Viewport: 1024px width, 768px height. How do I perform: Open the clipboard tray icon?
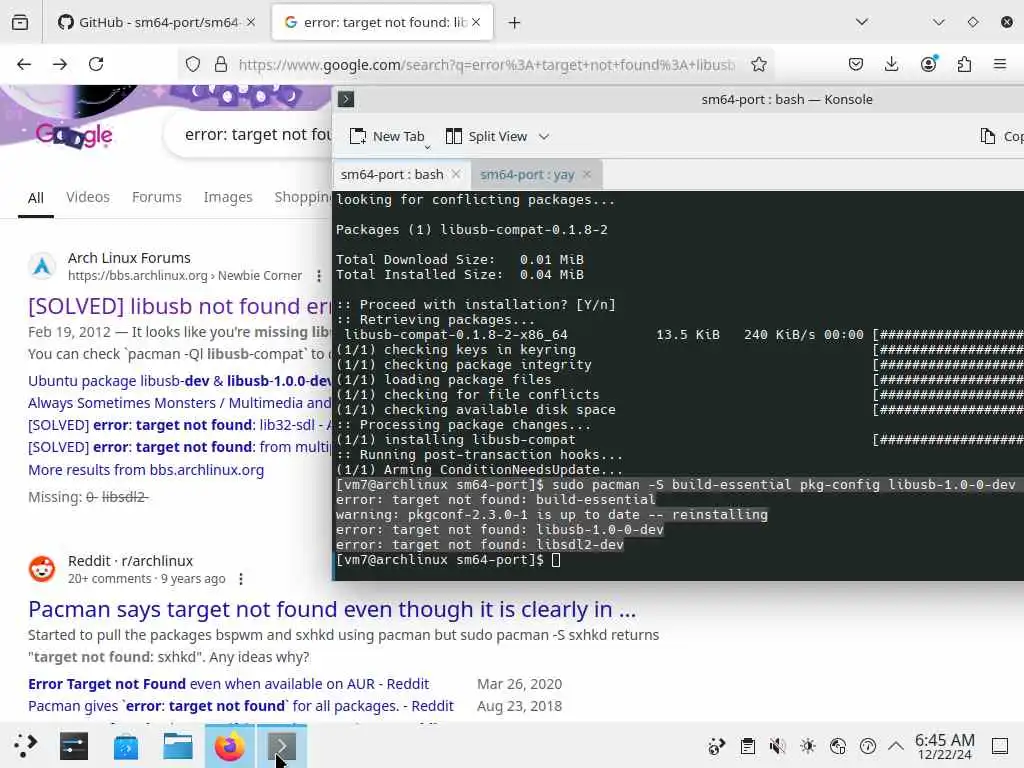[748, 746]
